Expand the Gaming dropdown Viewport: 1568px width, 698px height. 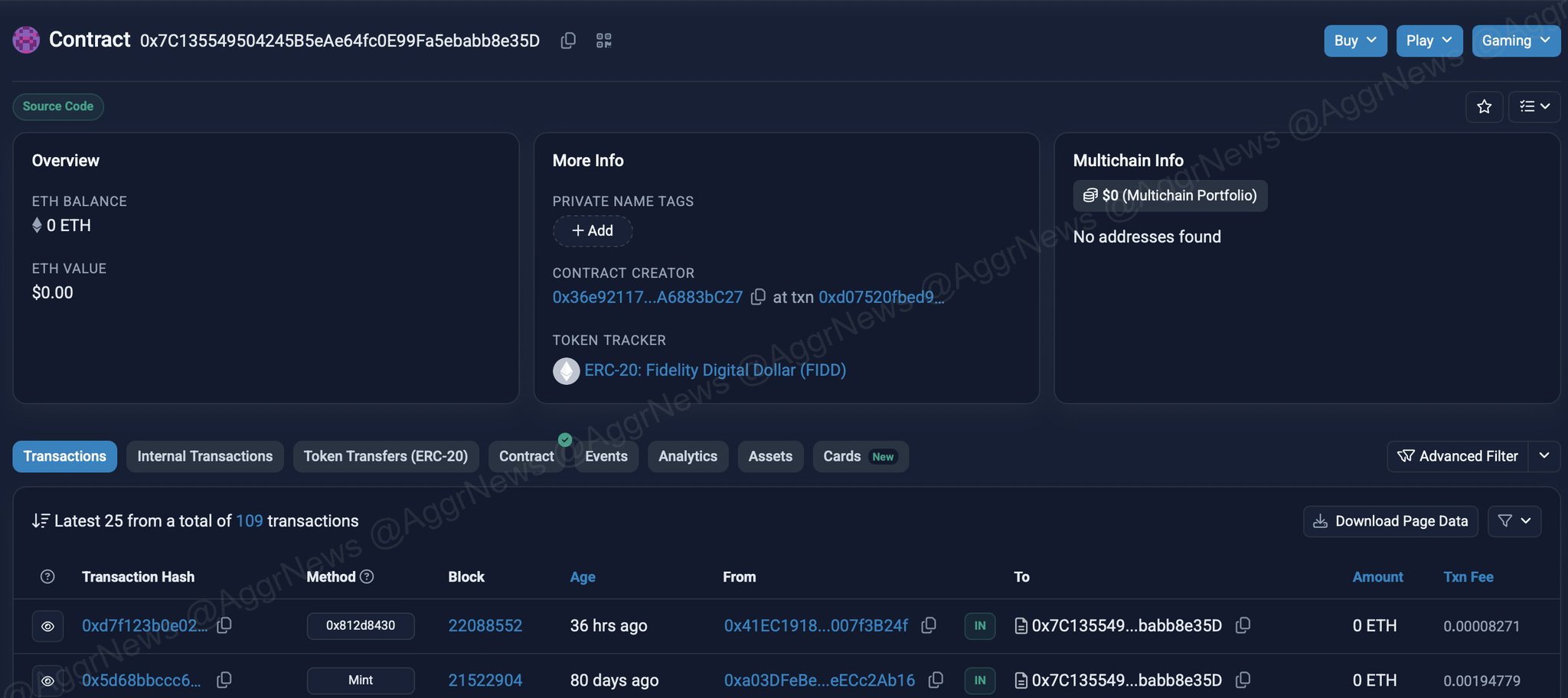pyautogui.click(x=1515, y=41)
